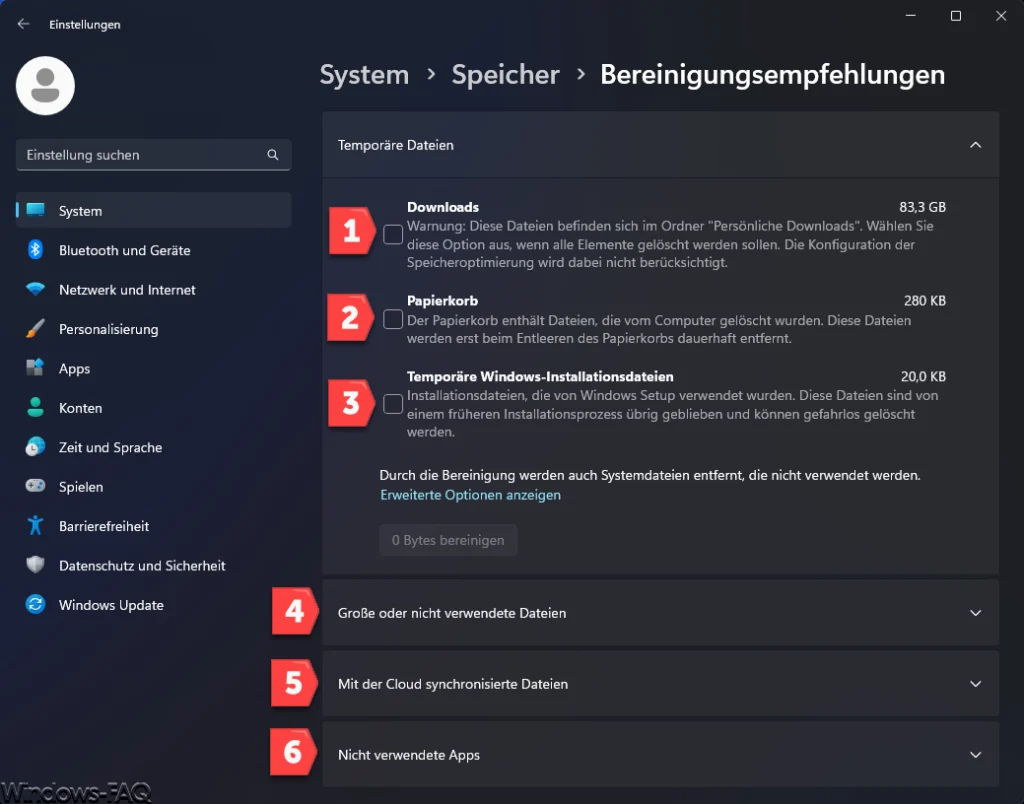Image resolution: width=1024 pixels, height=804 pixels.
Task: Click Temporäre Windows-Installationsdateien heading
Action: point(540,376)
